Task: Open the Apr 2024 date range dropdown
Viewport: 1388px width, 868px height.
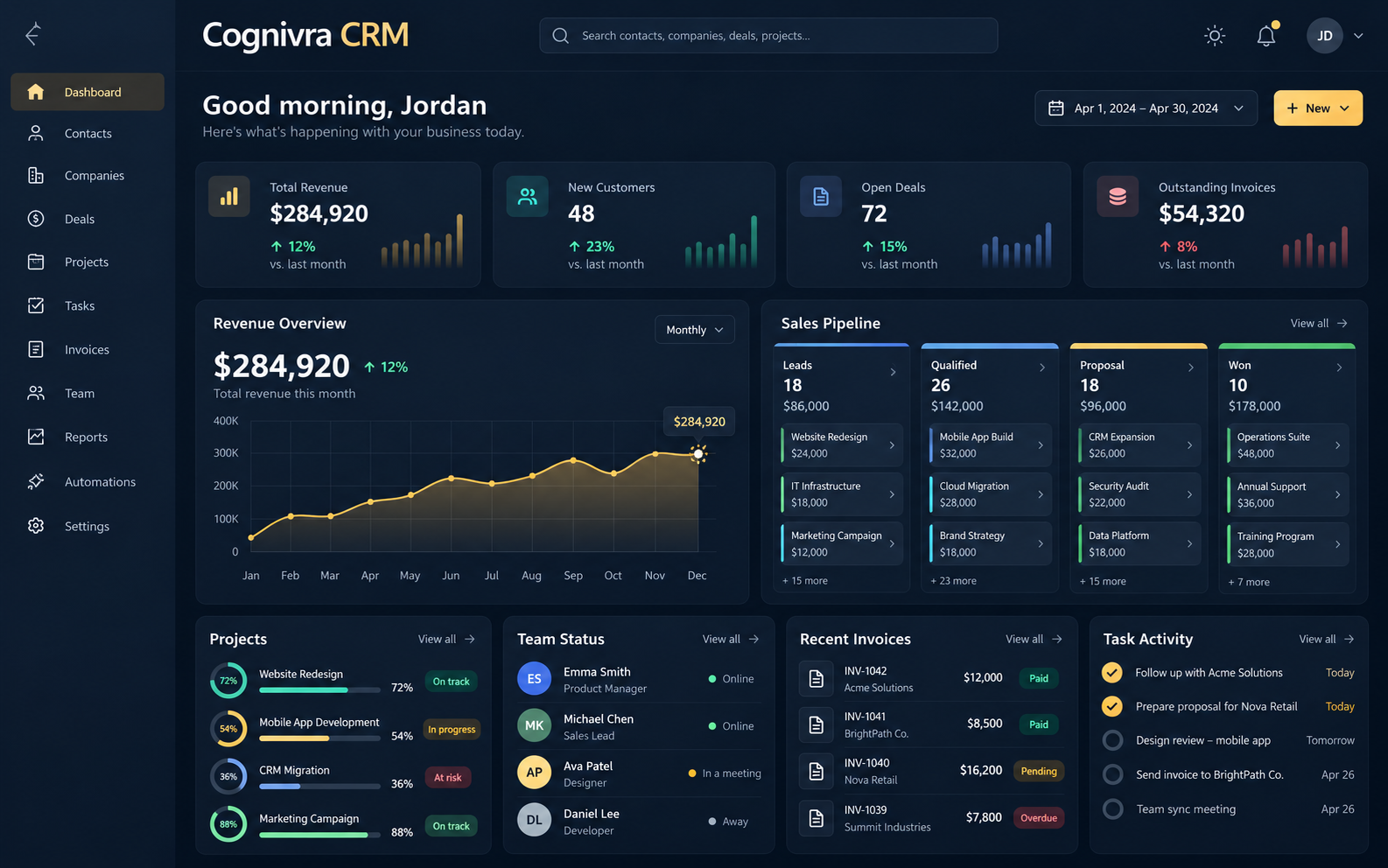Action: pos(1146,108)
